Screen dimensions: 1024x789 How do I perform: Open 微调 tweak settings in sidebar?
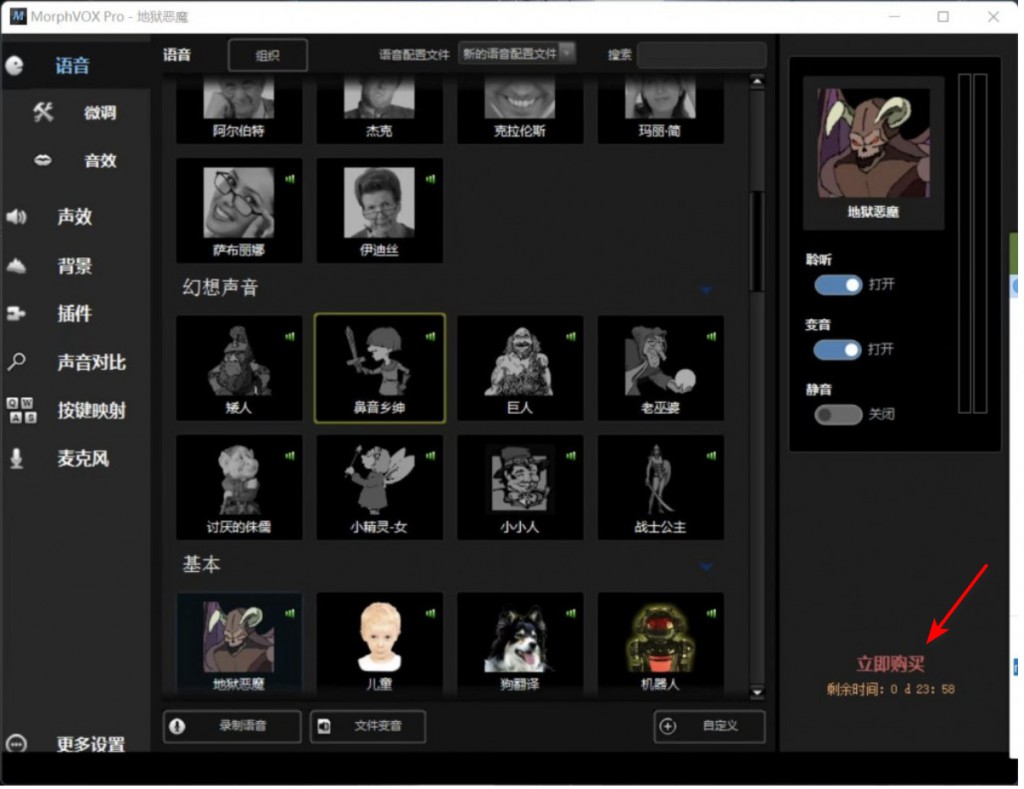[x=99, y=112]
